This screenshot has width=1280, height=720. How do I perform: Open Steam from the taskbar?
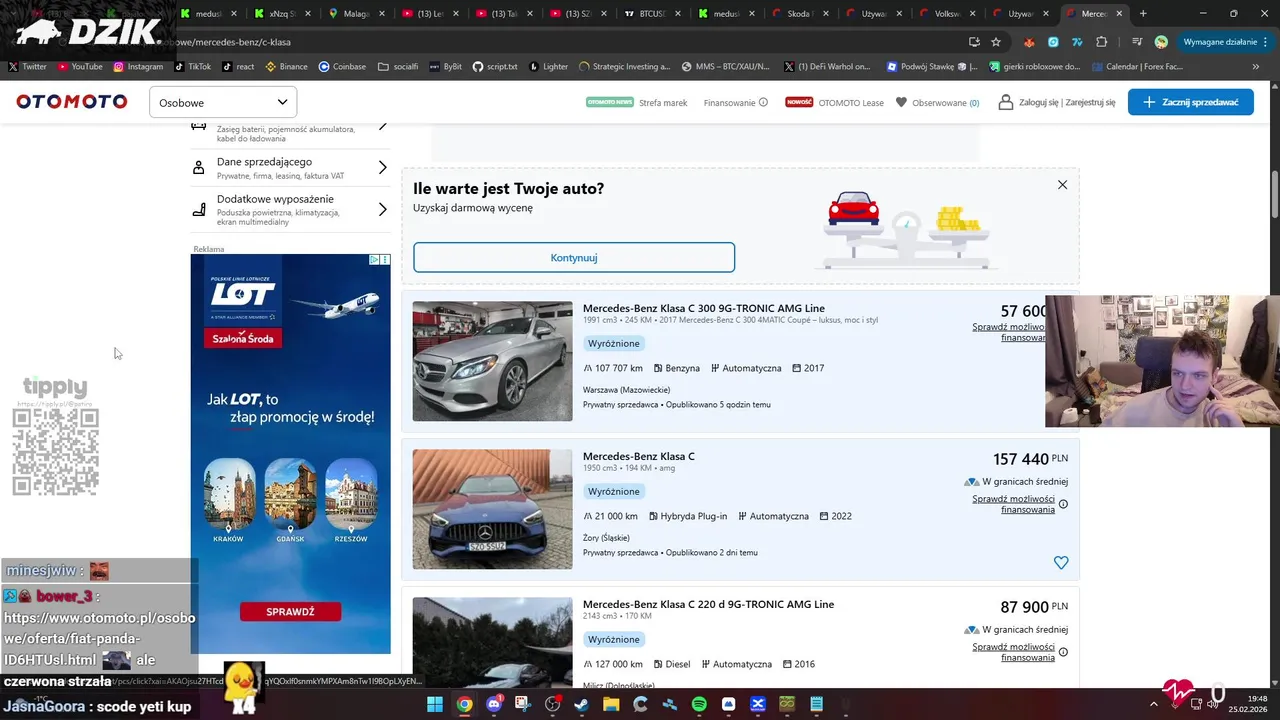click(582, 704)
